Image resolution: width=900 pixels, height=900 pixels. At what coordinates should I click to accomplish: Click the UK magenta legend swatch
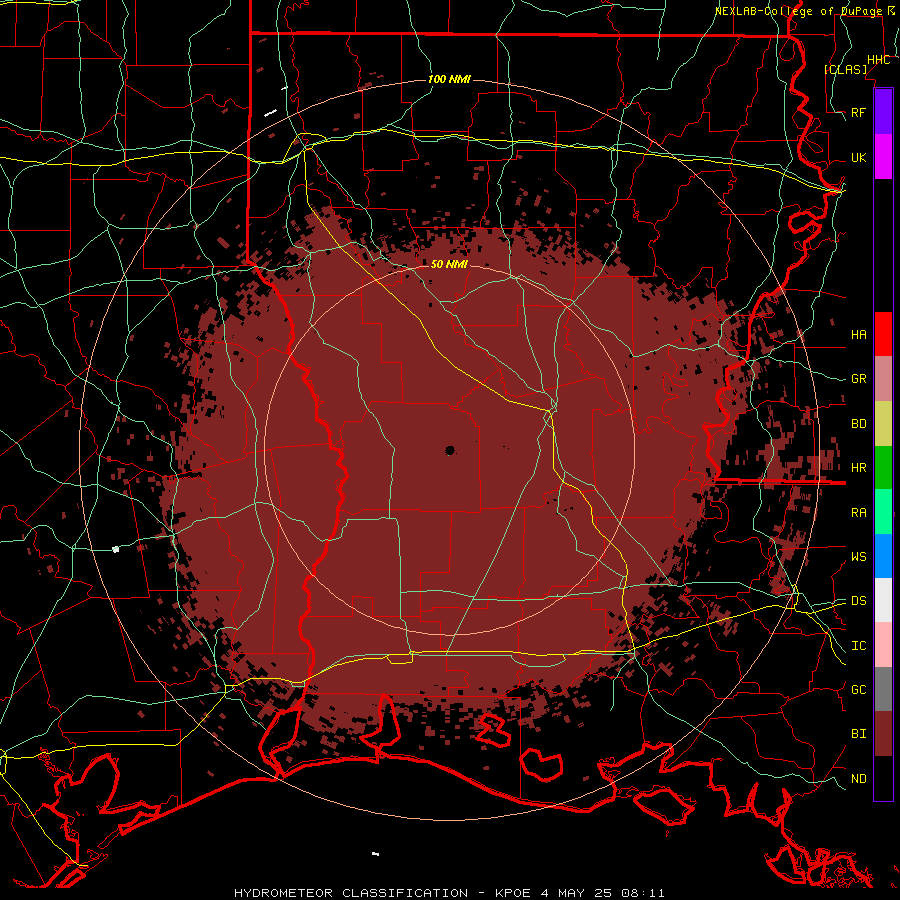pyautogui.click(x=883, y=157)
